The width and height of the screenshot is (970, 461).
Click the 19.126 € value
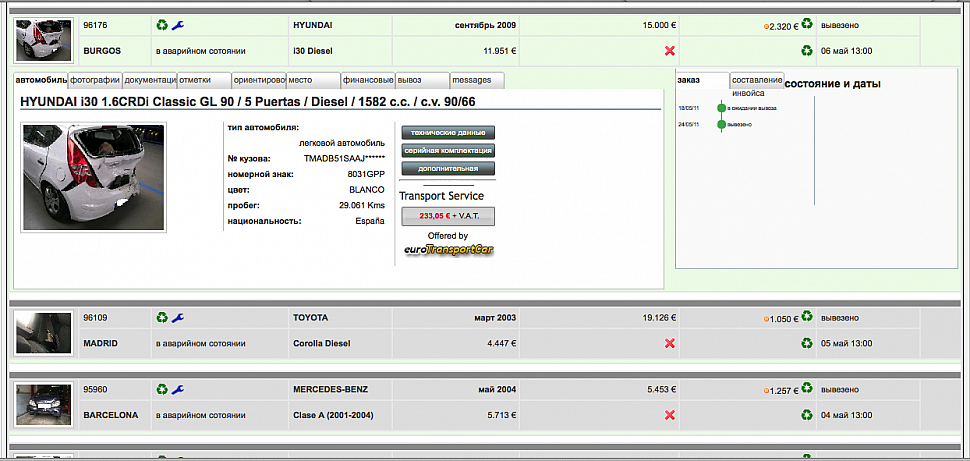click(659, 318)
